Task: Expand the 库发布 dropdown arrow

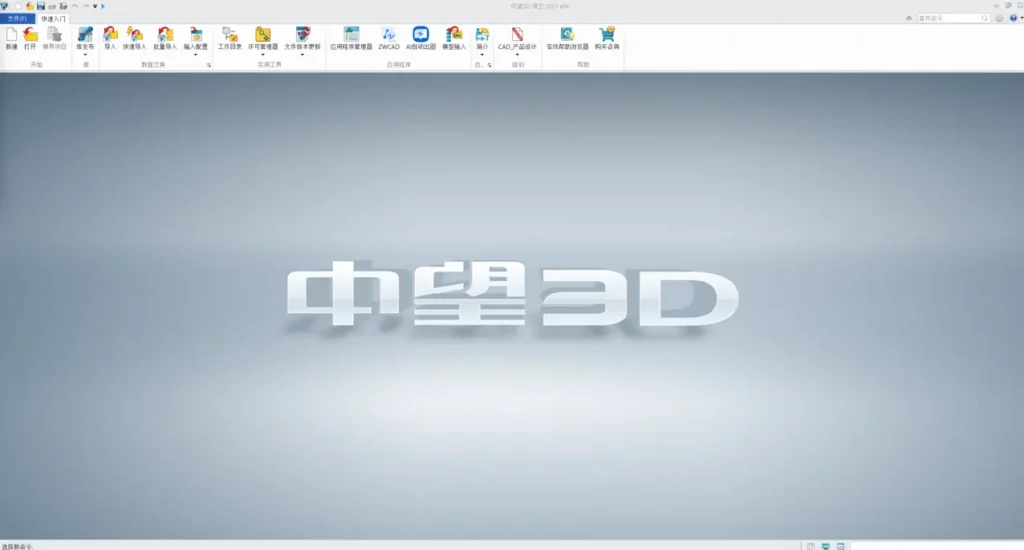Action: click(x=85, y=55)
